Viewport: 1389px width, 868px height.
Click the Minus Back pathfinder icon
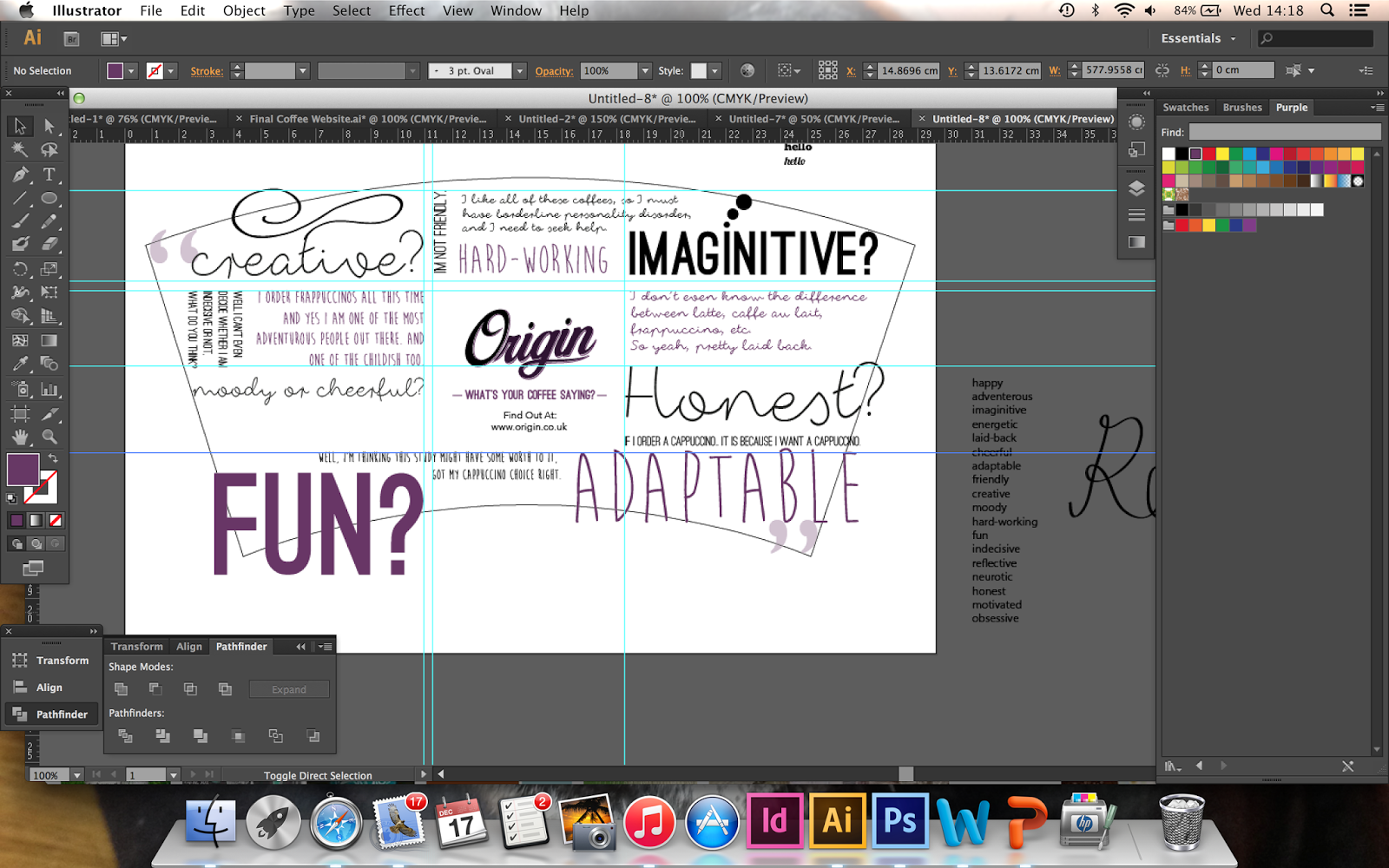point(313,736)
